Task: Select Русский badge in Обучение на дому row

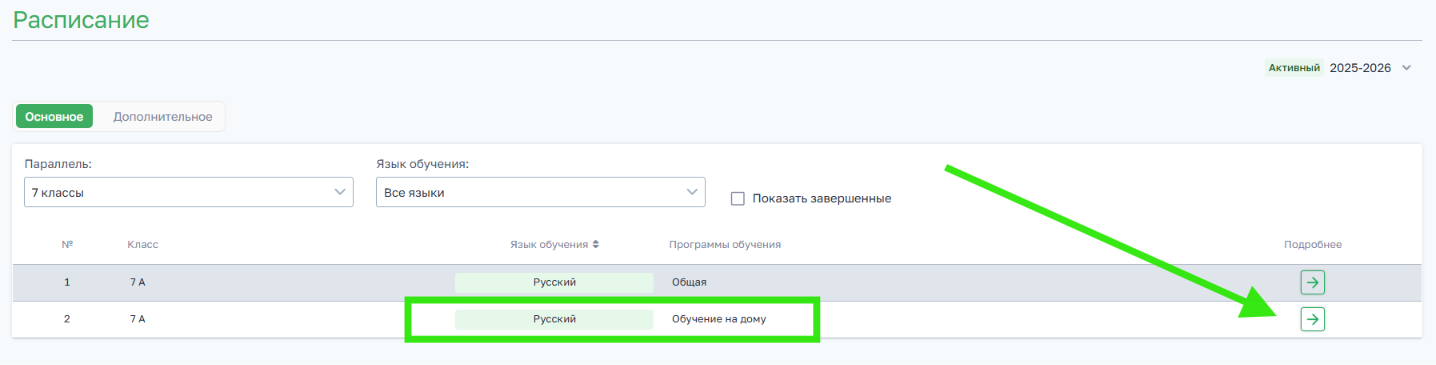Action: [x=554, y=319]
